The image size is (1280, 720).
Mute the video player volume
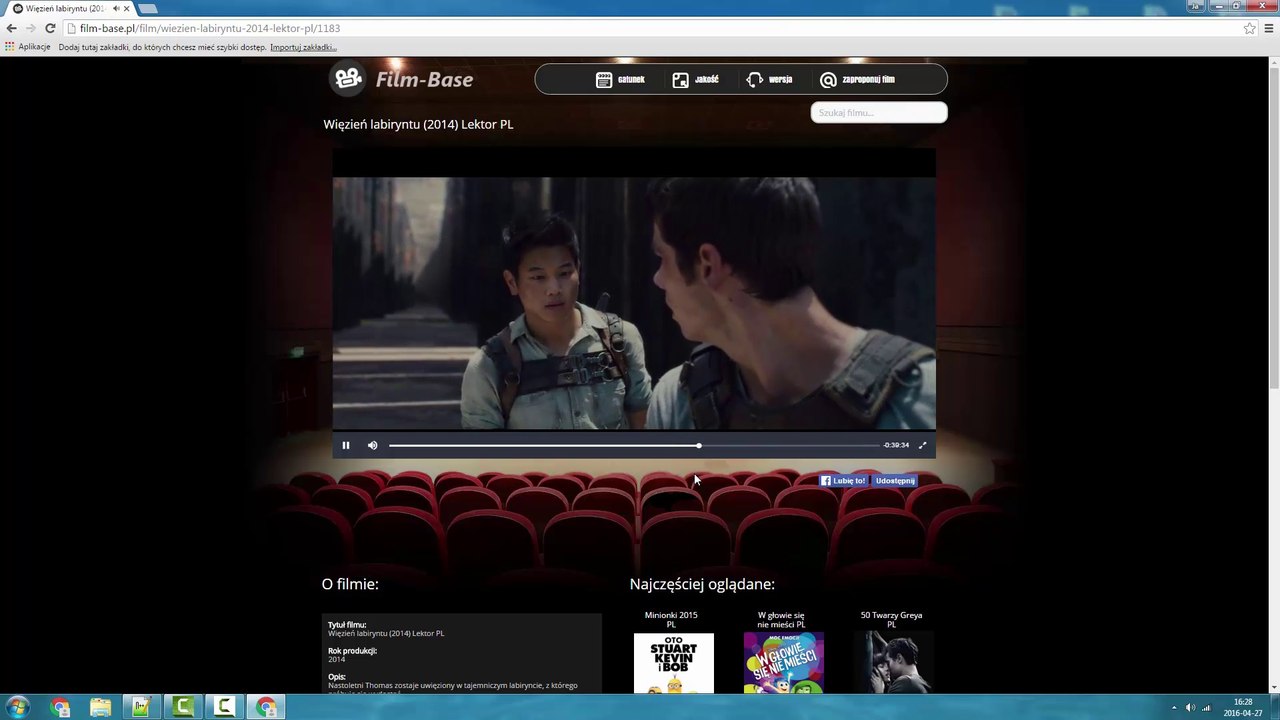372,445
